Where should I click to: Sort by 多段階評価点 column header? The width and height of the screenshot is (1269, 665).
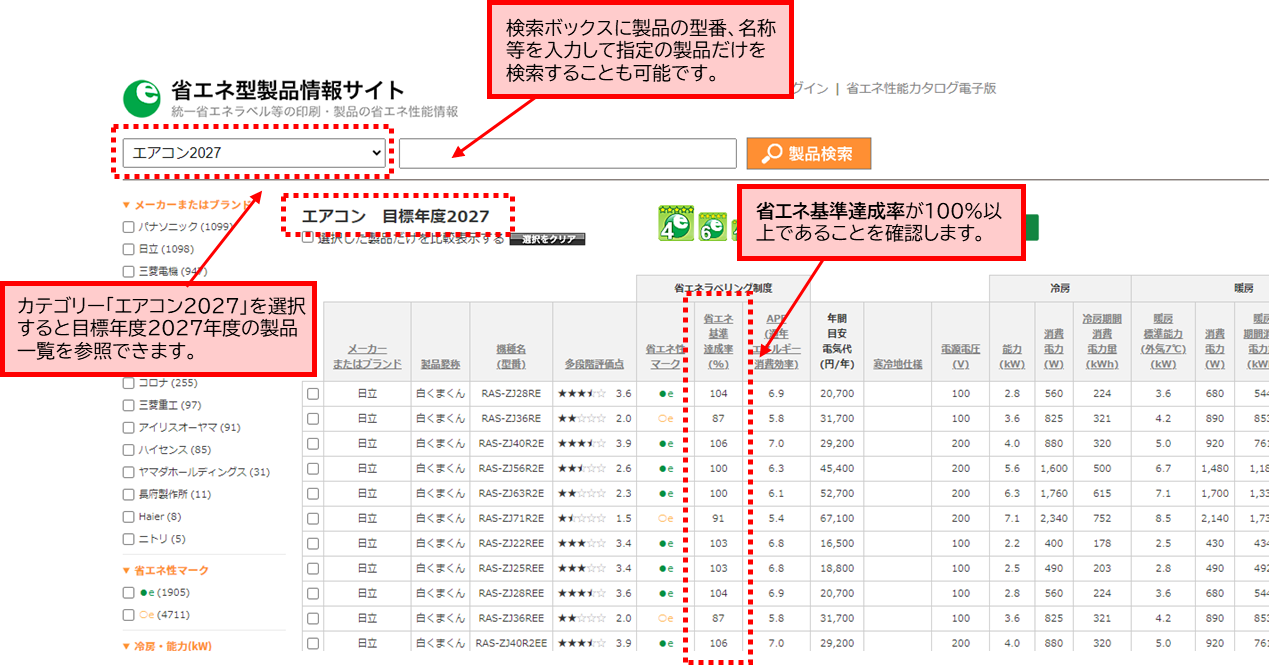[x=594, y=364]
